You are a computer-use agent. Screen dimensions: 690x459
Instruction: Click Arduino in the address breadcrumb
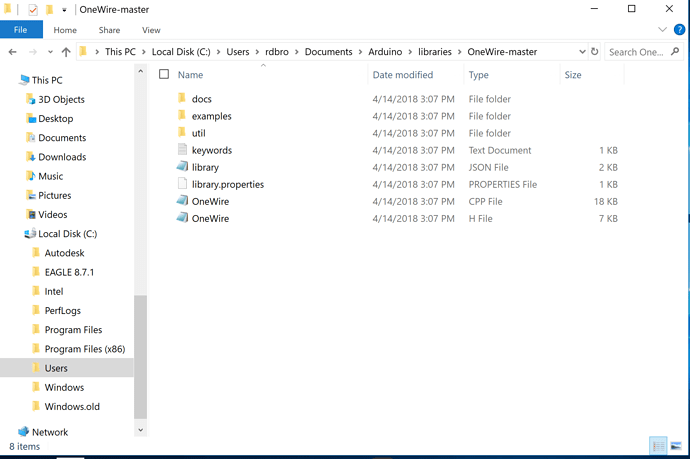(x=385, y=52)
